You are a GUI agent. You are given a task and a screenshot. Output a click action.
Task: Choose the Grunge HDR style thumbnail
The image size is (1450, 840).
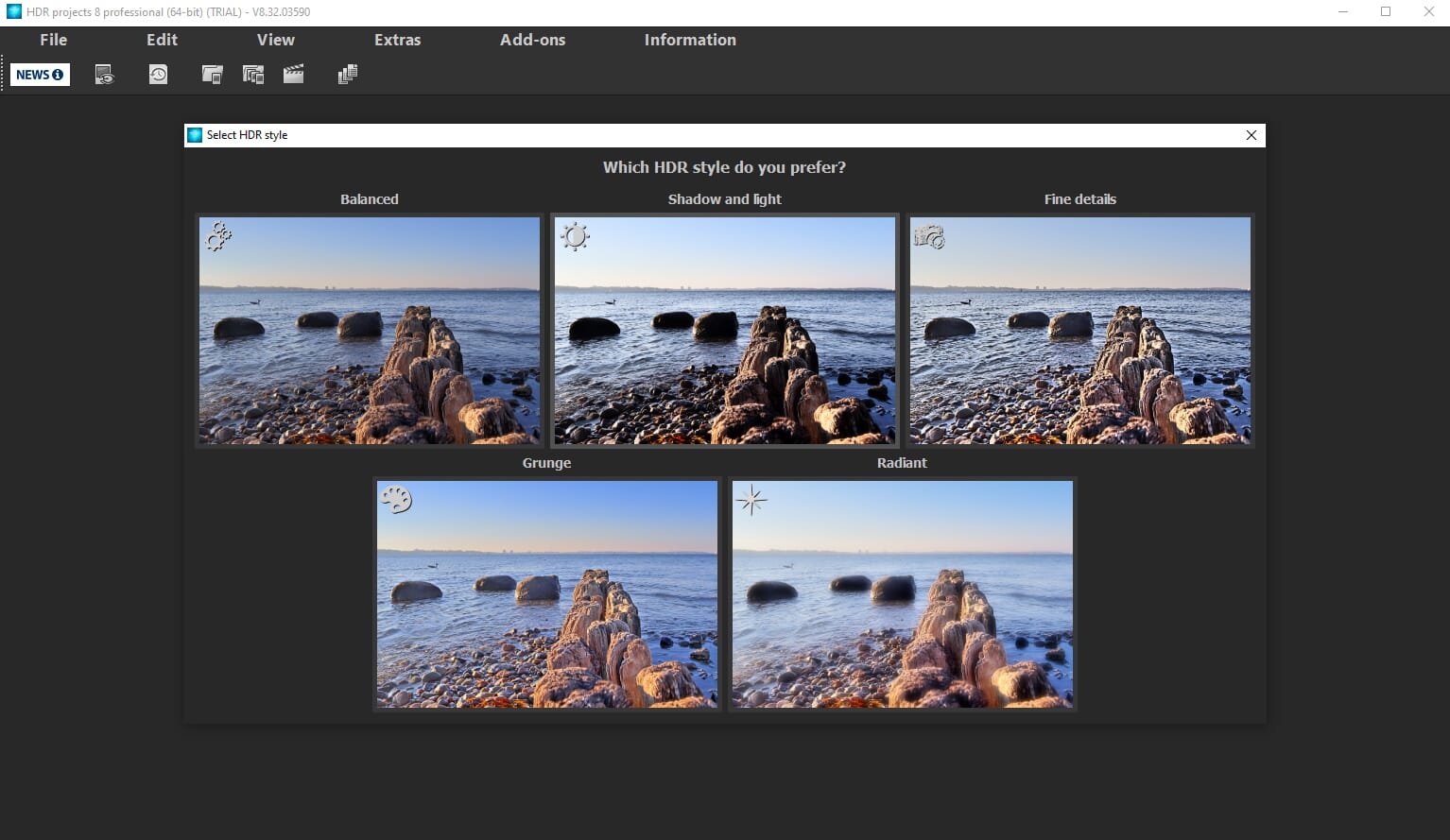pos(547,594)
